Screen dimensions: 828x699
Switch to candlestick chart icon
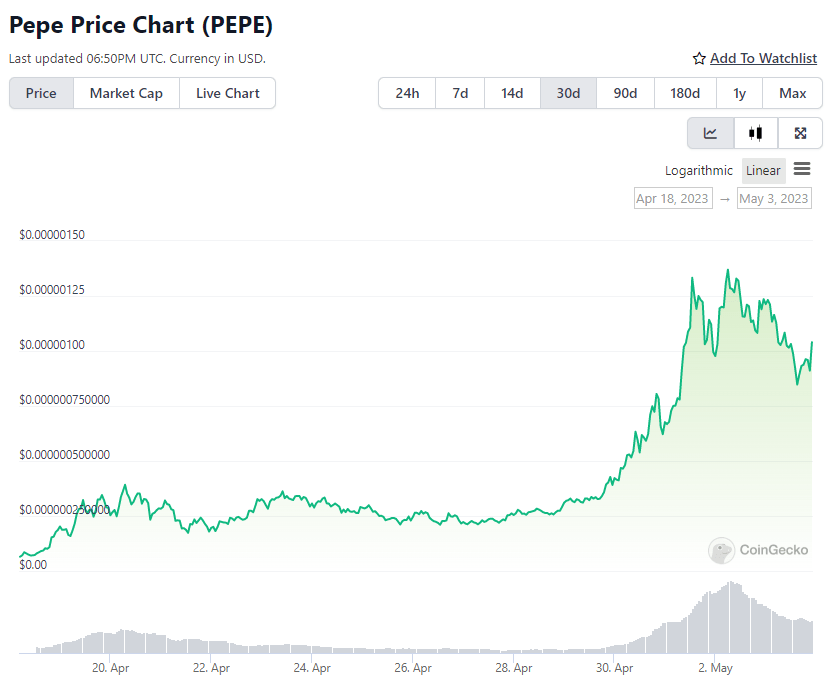[756, 133]
